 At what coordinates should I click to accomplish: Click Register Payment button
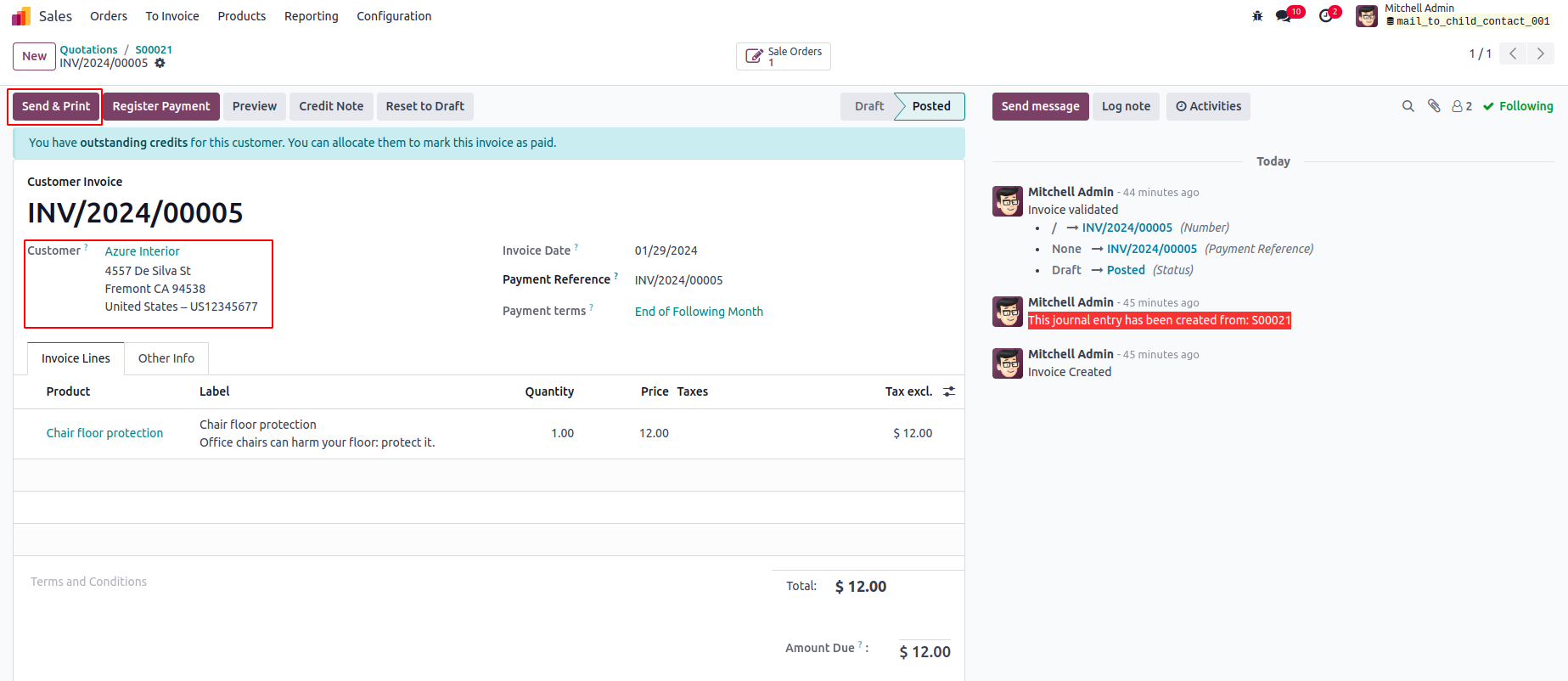pos(161,106)
